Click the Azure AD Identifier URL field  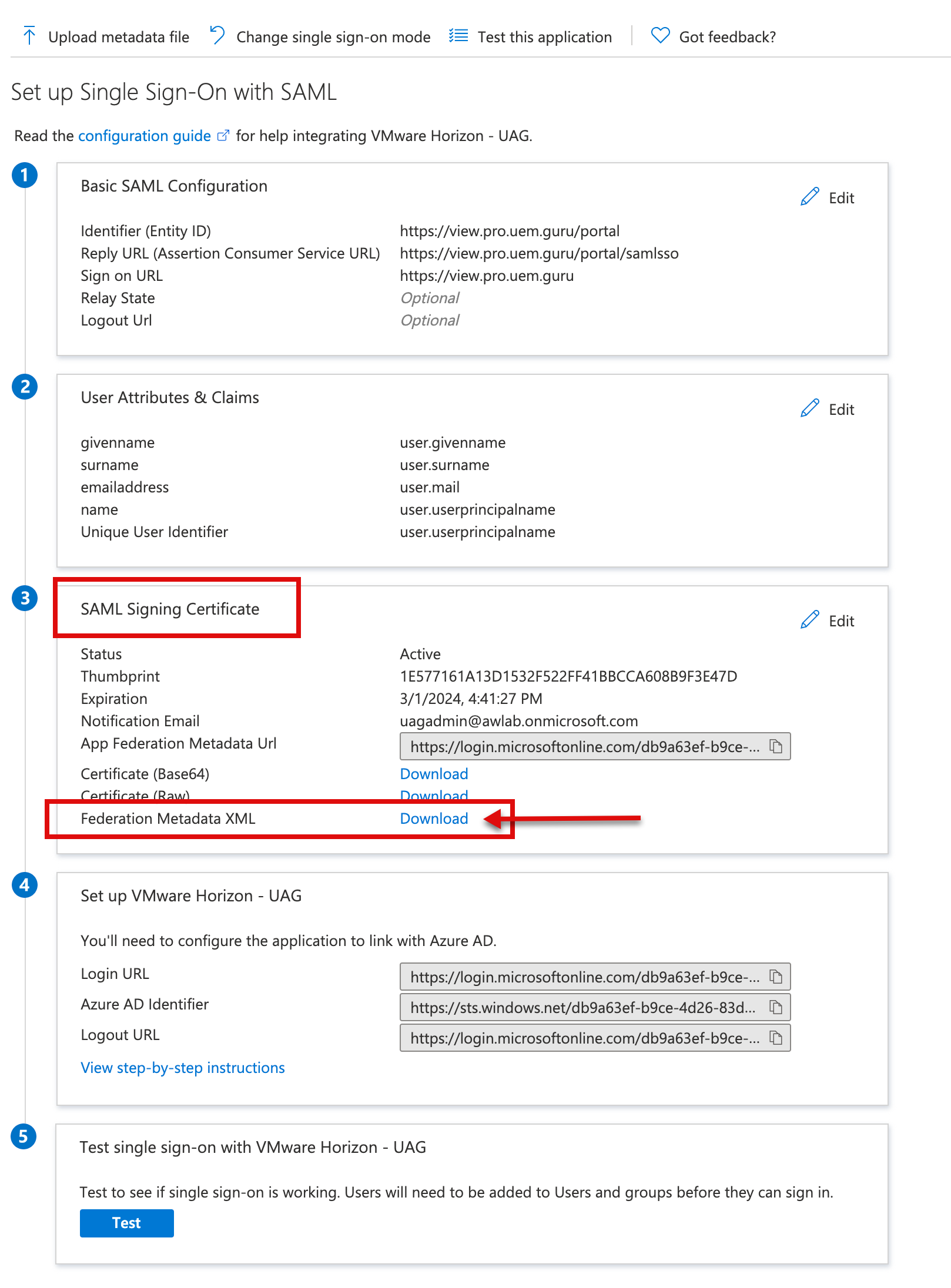point(583,1007)
